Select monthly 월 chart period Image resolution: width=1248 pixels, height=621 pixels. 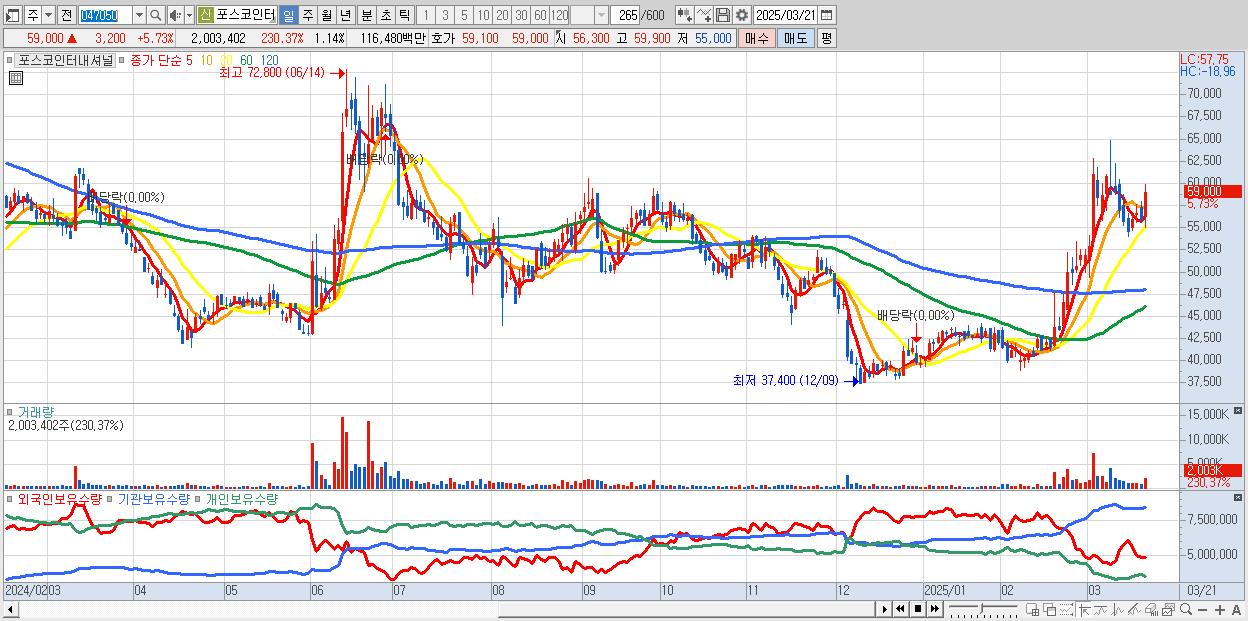pos(326,15)
